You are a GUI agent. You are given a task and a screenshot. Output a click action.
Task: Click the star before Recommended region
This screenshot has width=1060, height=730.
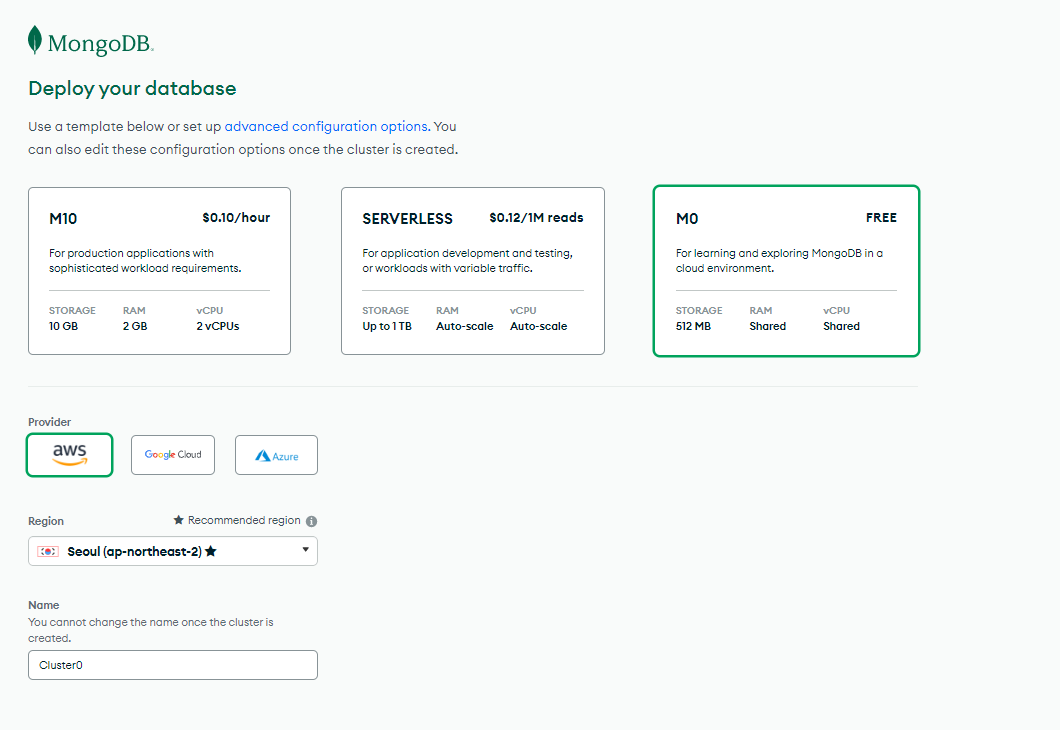click(x=178, y=520)
